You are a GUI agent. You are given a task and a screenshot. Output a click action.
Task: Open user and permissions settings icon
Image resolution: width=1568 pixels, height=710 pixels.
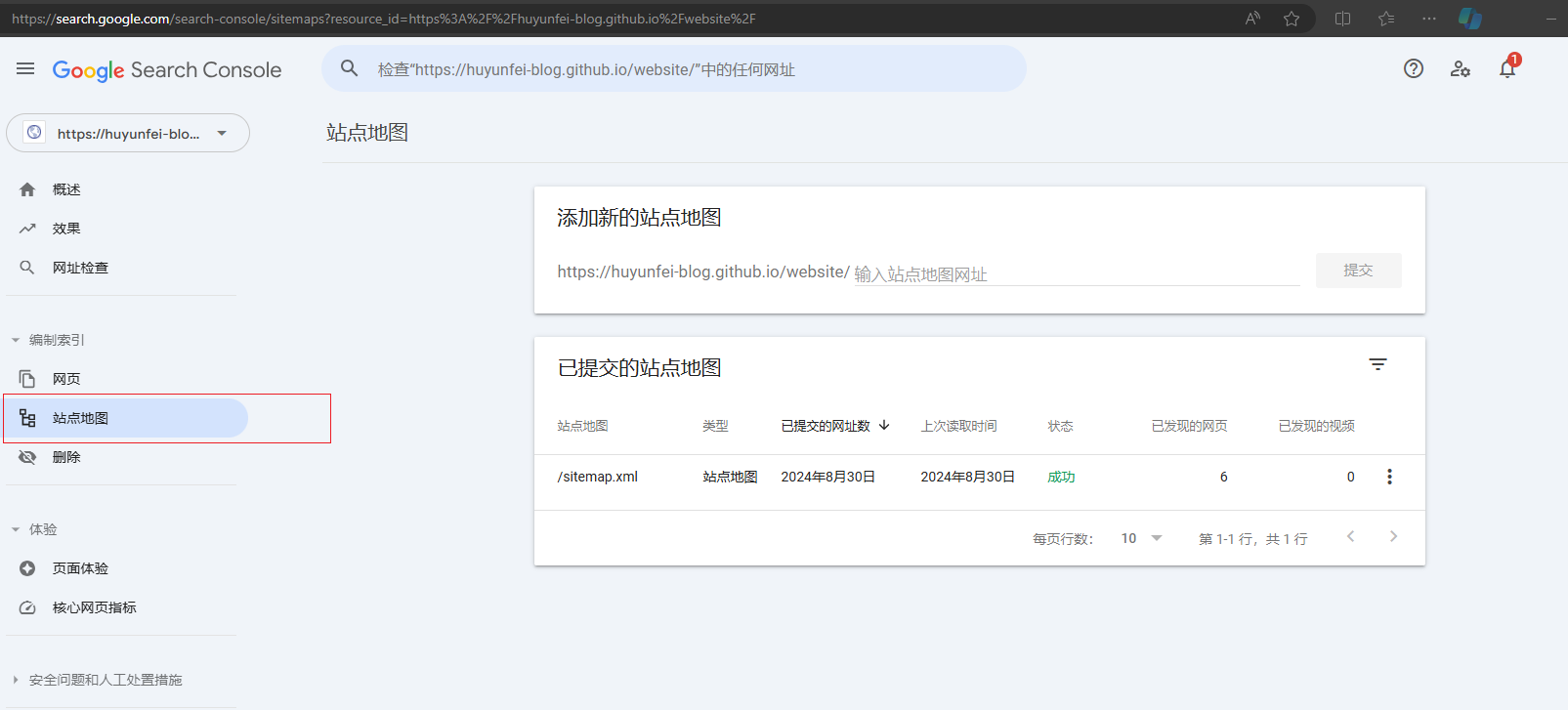(x=1460, y=68)
